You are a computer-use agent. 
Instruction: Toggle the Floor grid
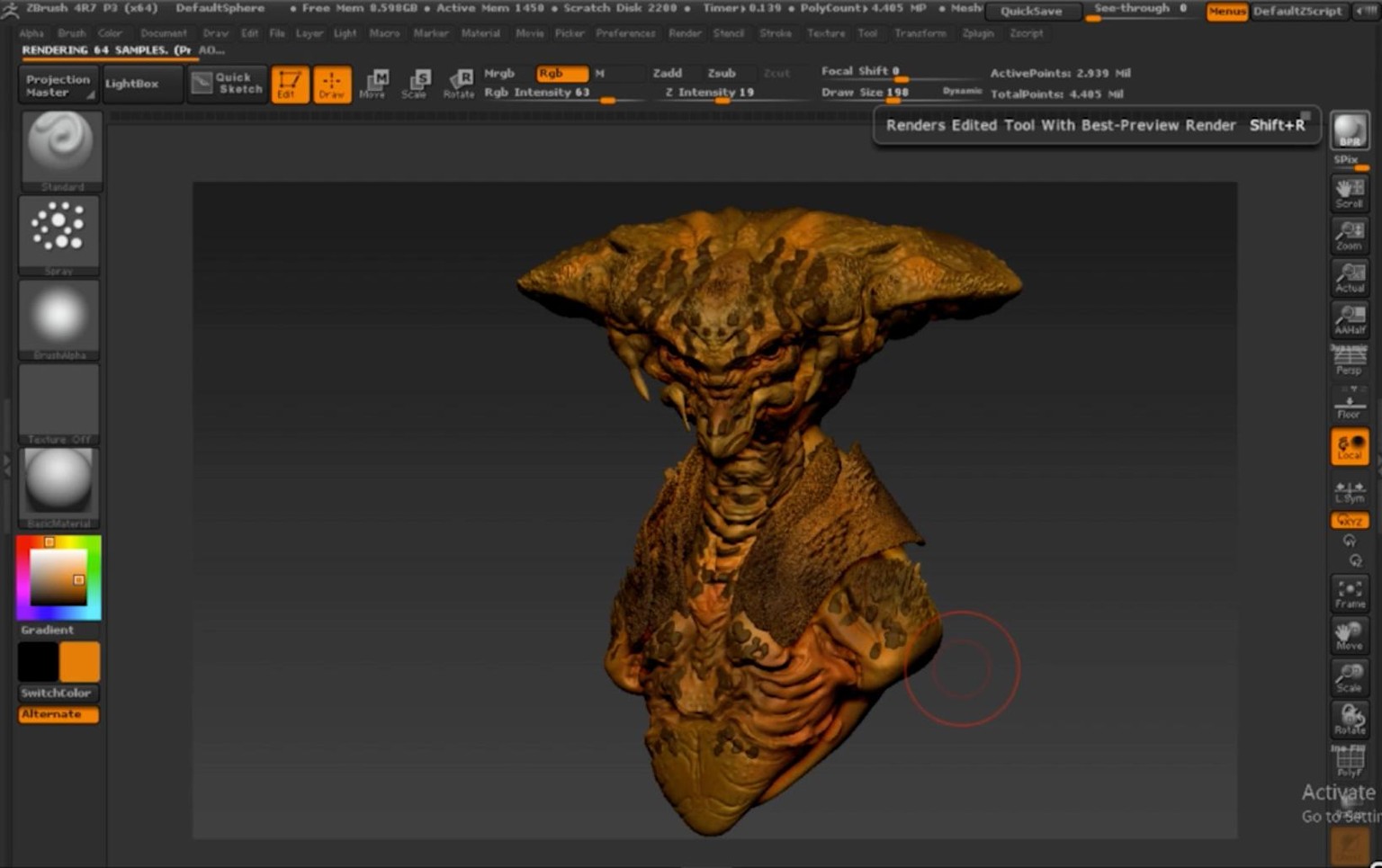1350,403
